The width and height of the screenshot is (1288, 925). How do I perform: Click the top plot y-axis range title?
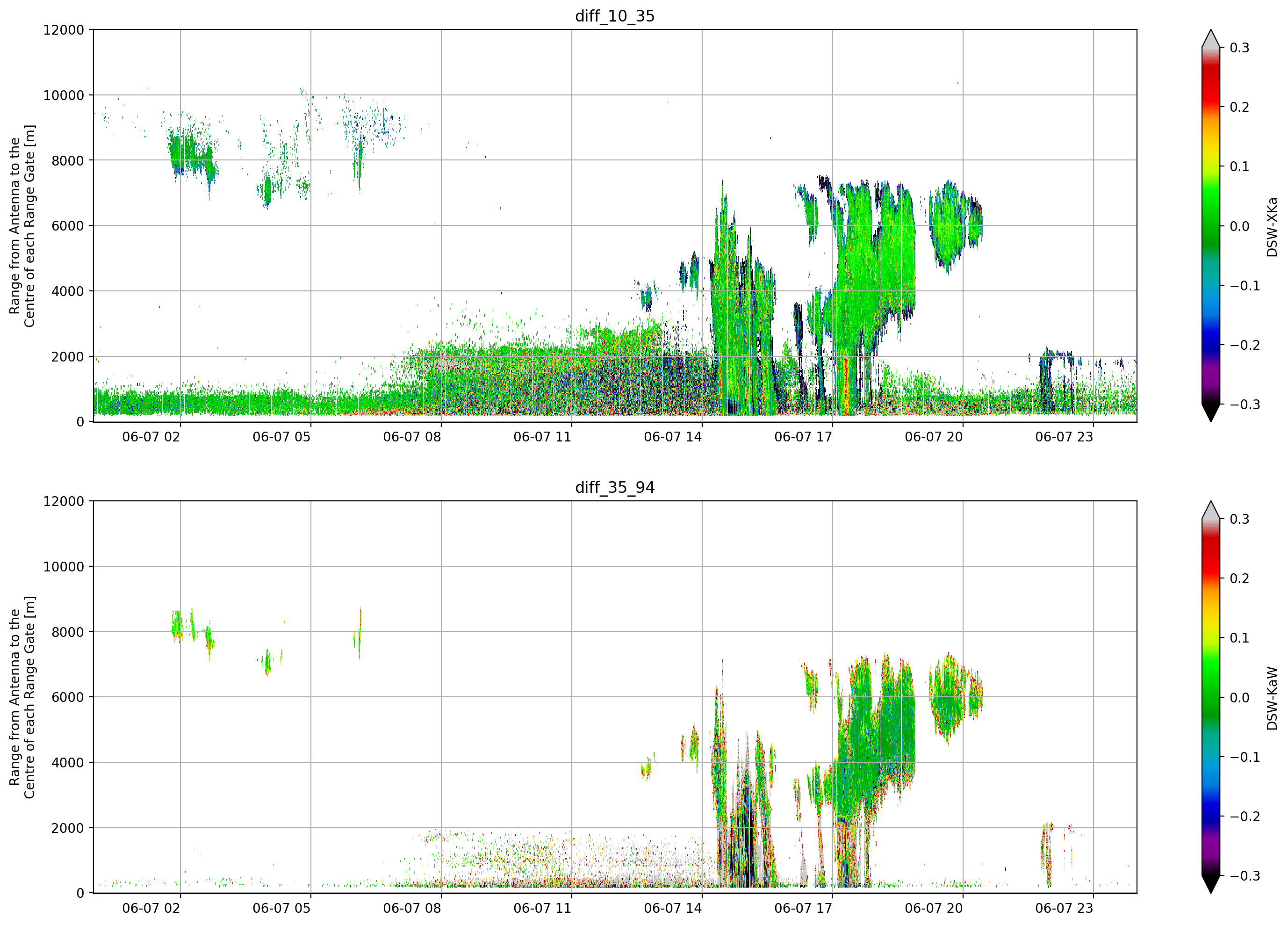click(x=22, y=225)
